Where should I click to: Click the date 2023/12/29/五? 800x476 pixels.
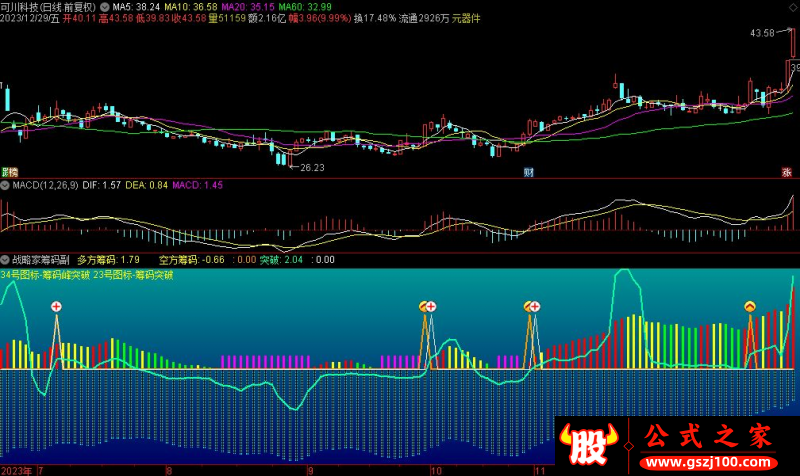click(x=30, y=18)
